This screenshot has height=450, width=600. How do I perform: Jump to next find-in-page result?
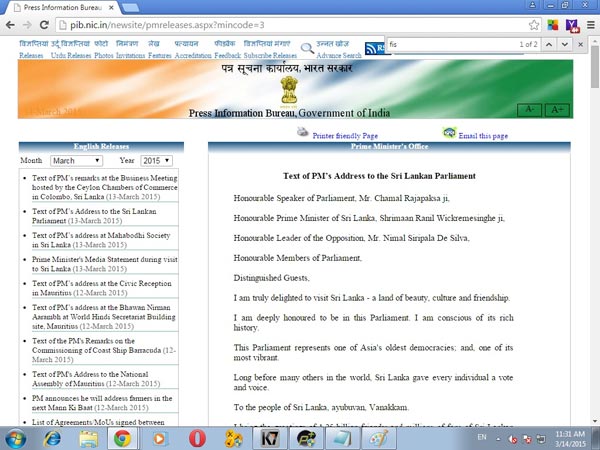565,45
